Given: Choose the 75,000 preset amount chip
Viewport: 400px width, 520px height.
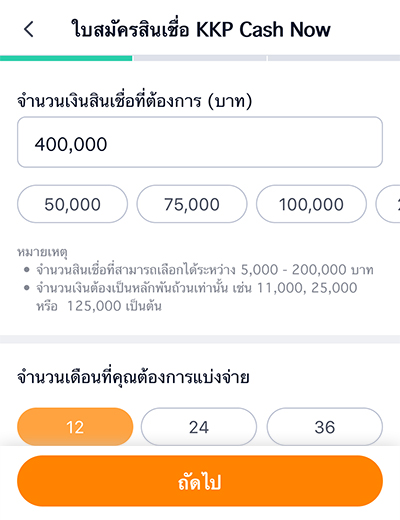Looking at the screenshot, I should (192, 204).
